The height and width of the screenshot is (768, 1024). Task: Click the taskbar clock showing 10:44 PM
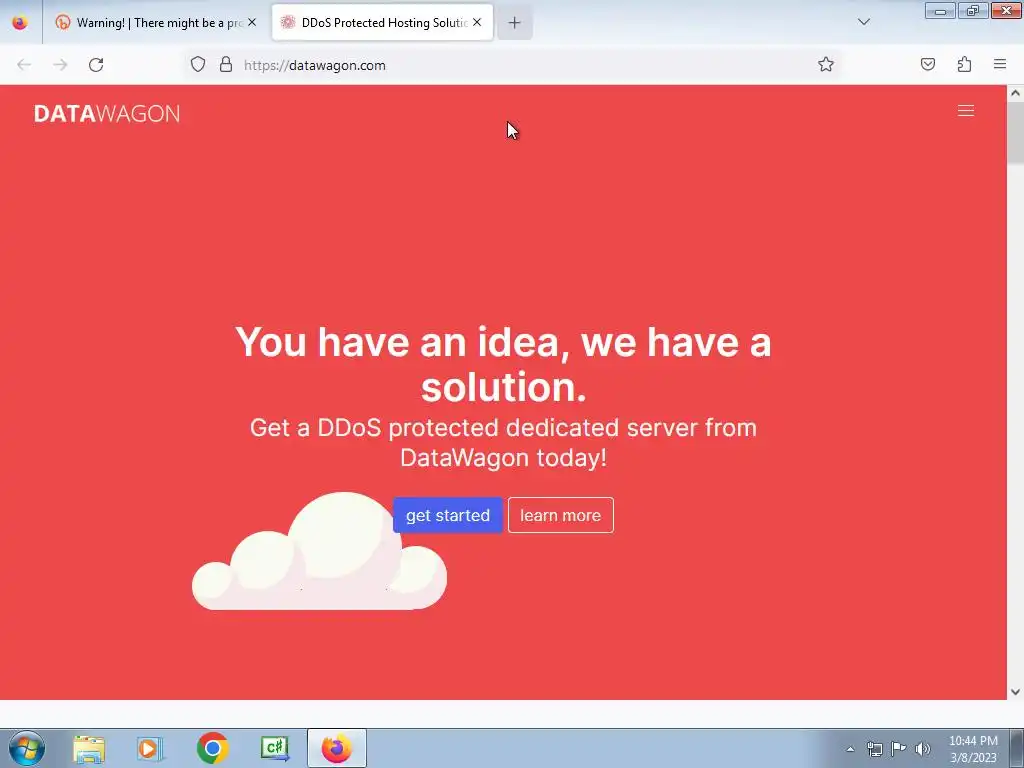point(973,749)
